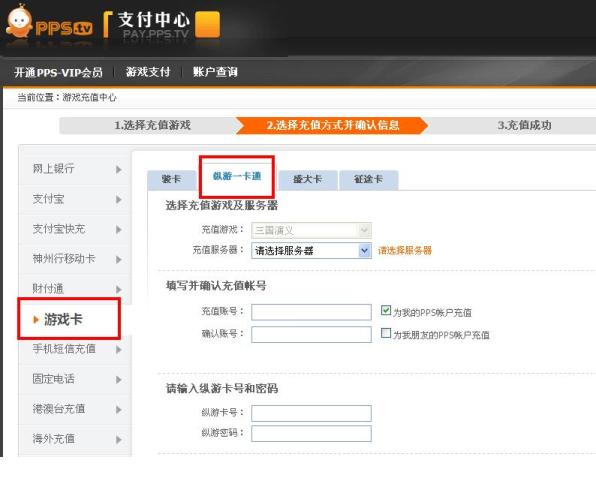Click step 3.充值成功
The image size is (596, 484).
(524, 125)
